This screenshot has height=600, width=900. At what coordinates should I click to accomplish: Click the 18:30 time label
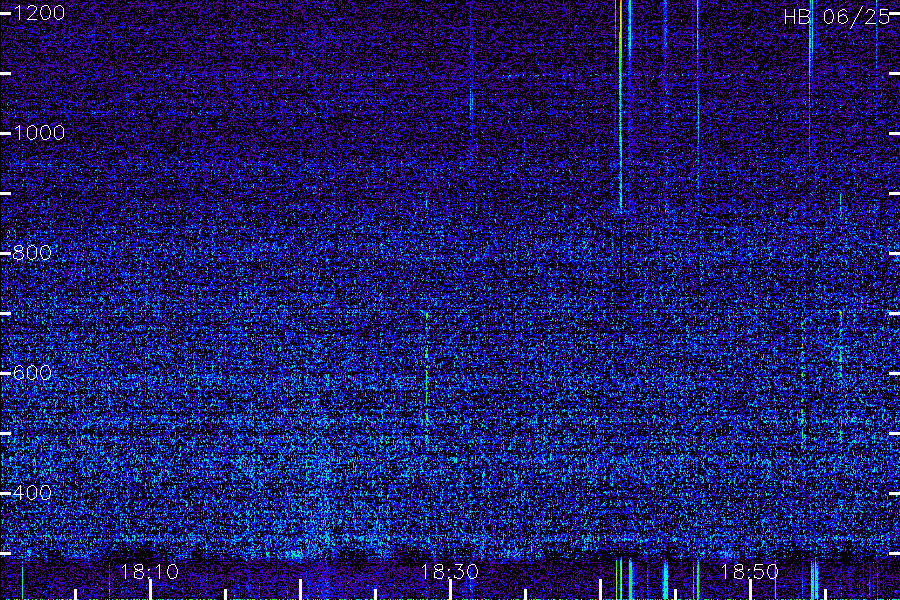[449, 572]
